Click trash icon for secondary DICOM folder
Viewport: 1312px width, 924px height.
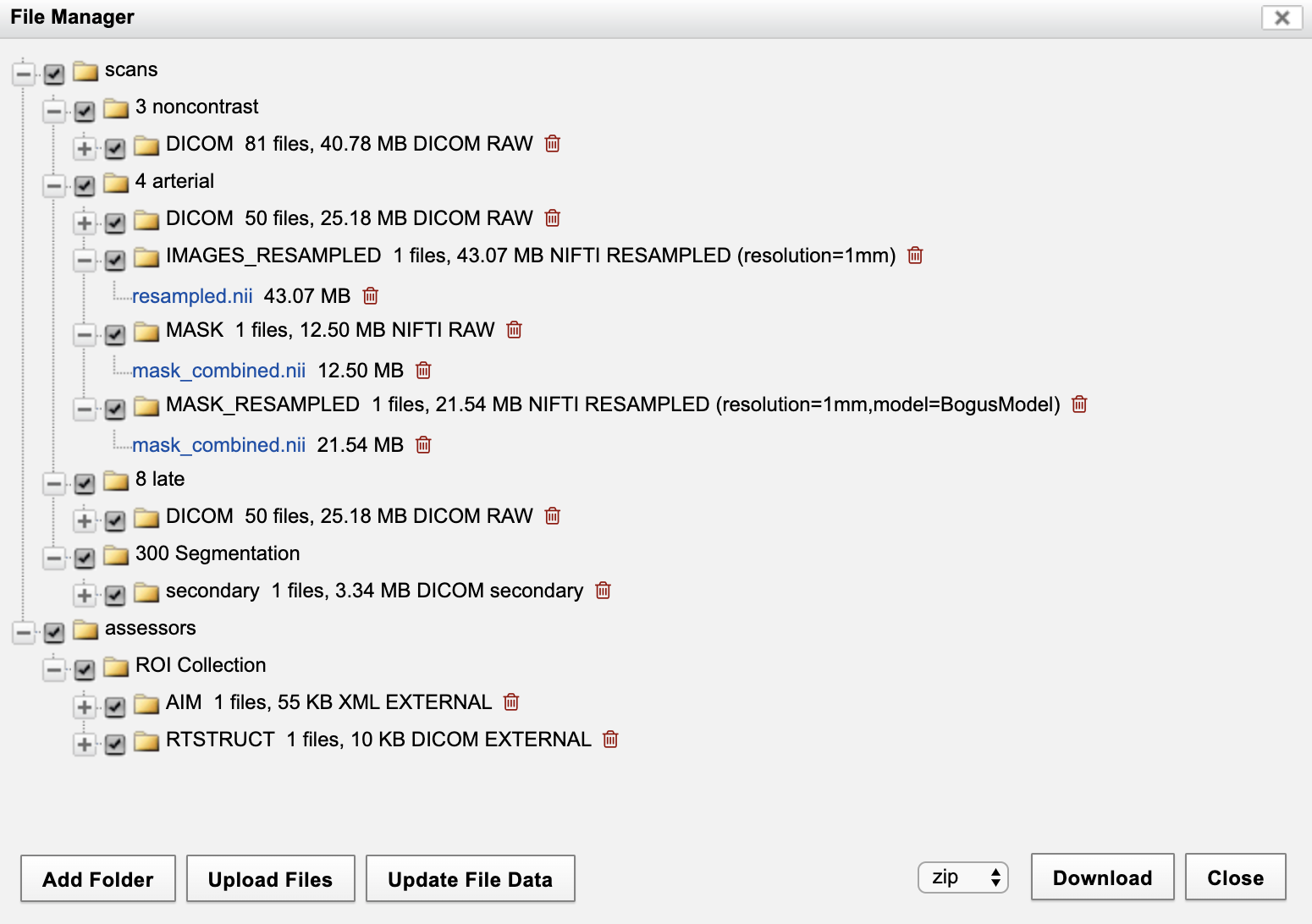[603, 591]
